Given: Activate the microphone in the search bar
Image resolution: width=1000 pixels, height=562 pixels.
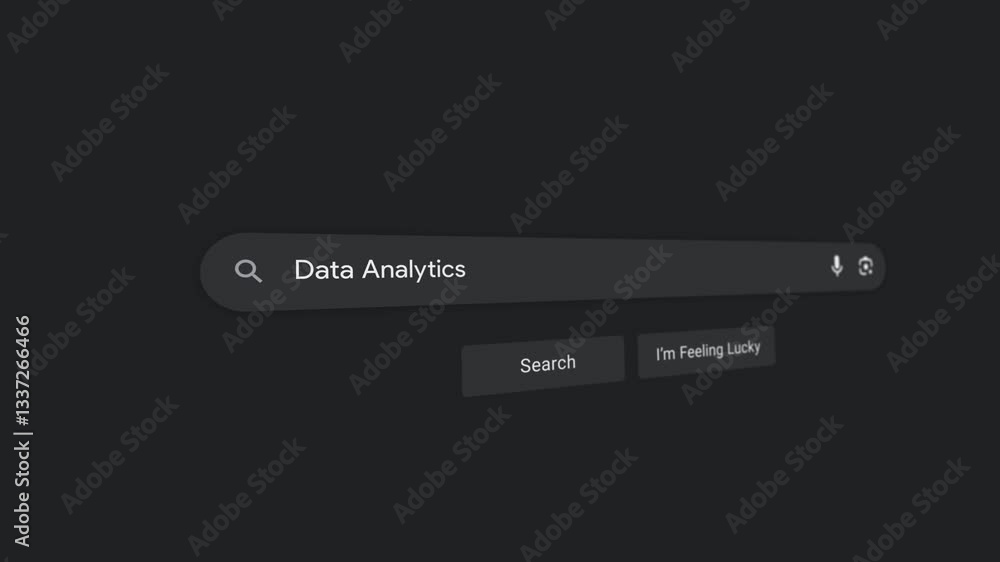Looking at the screenshot, I should pyautogui.click(x=837, y=266).
